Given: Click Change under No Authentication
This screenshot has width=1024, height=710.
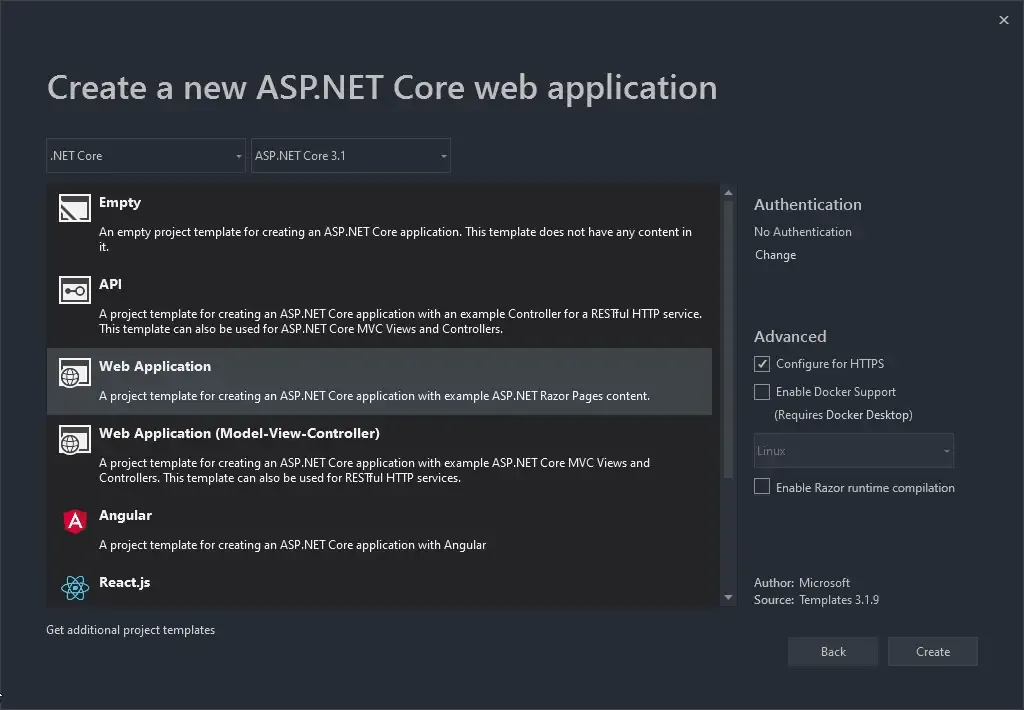Looking at the screenshot, I should click(x=775, y=254).
